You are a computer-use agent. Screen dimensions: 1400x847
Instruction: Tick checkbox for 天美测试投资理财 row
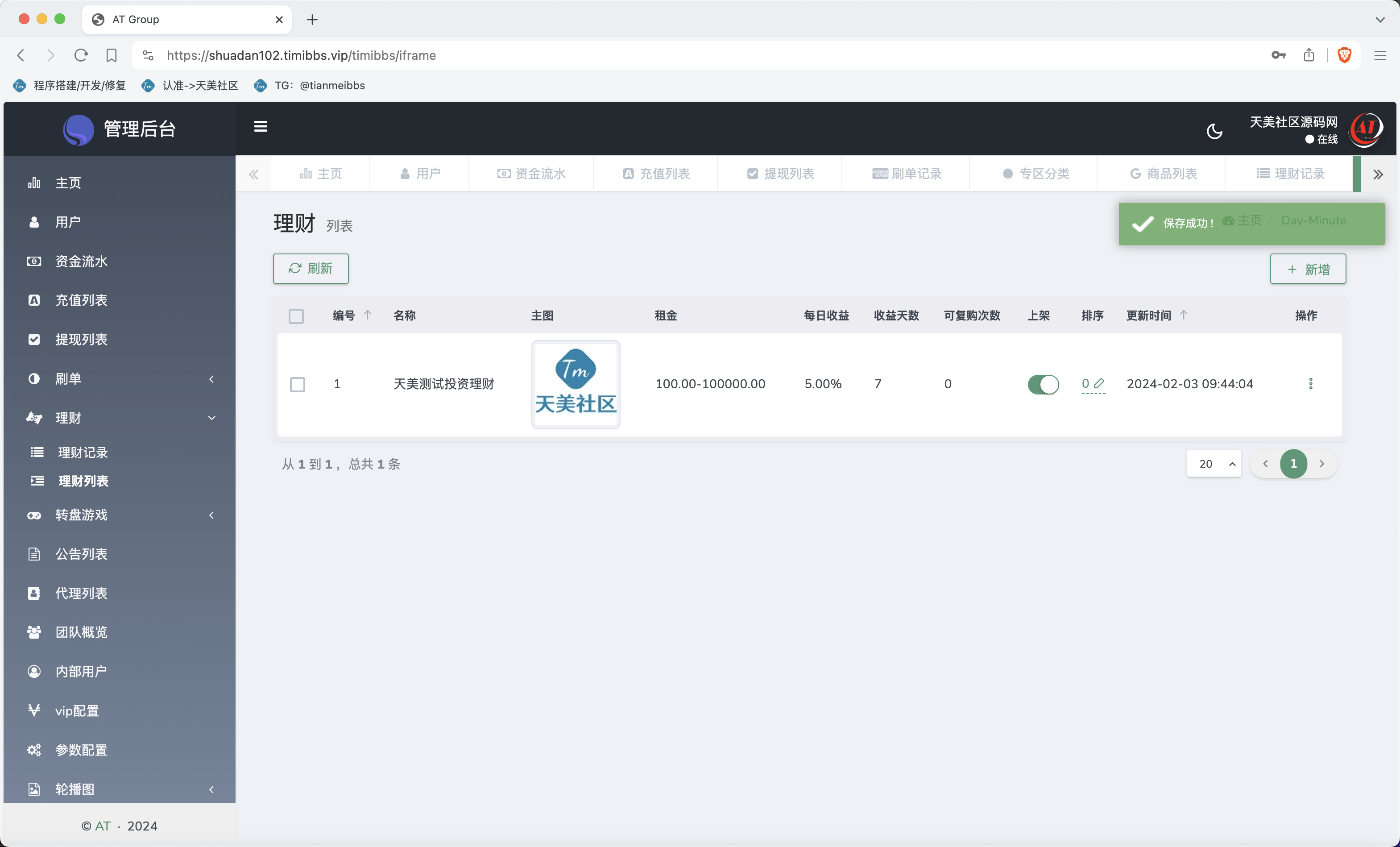click(x=297, y=384)
